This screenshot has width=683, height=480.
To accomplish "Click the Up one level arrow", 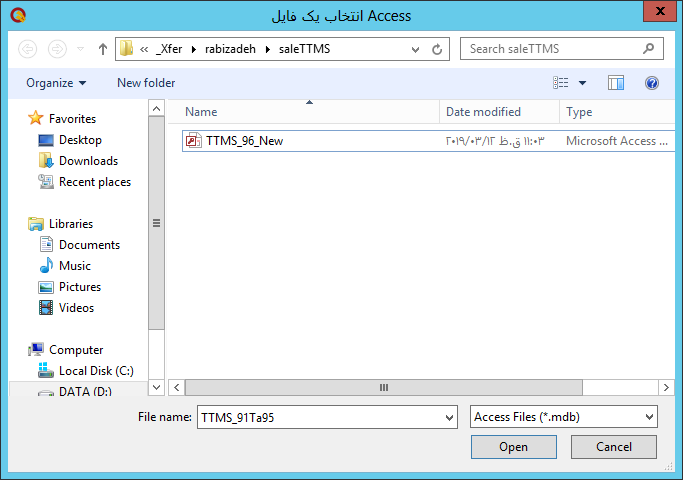I will tap(103, 48).
